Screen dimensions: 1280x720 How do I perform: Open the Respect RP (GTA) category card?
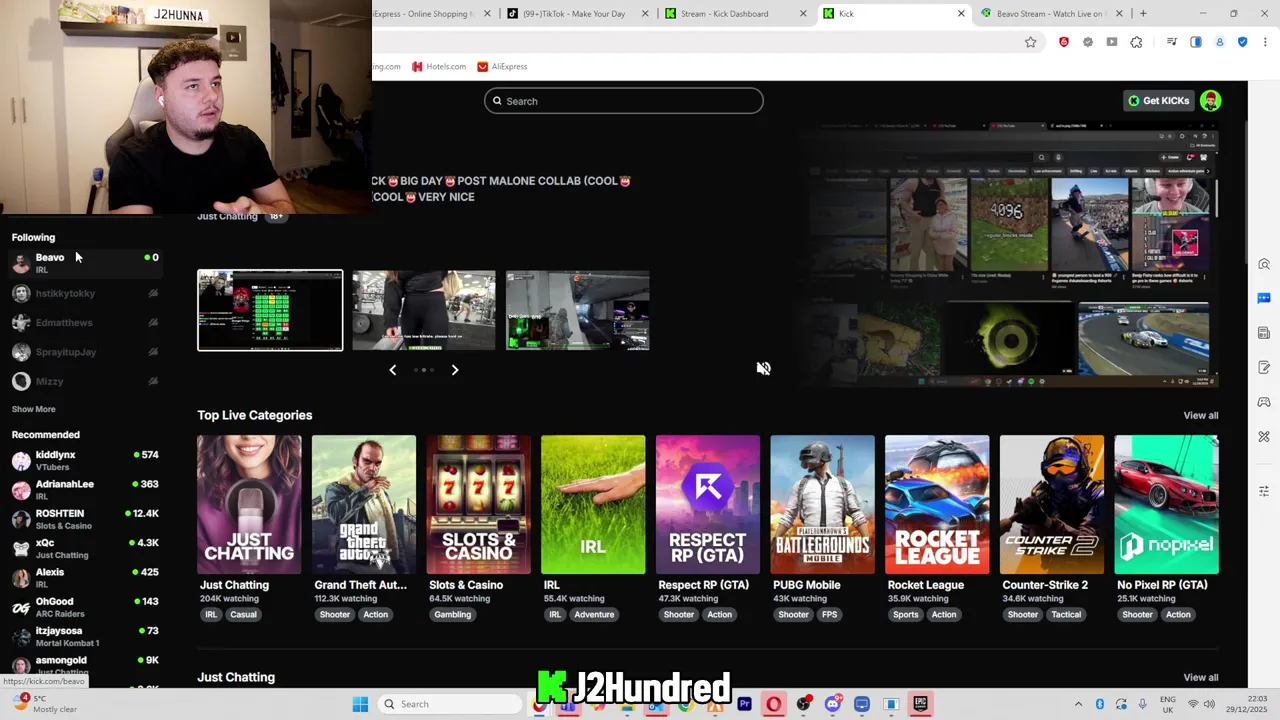pyautogui.click(x=708, y=504)
